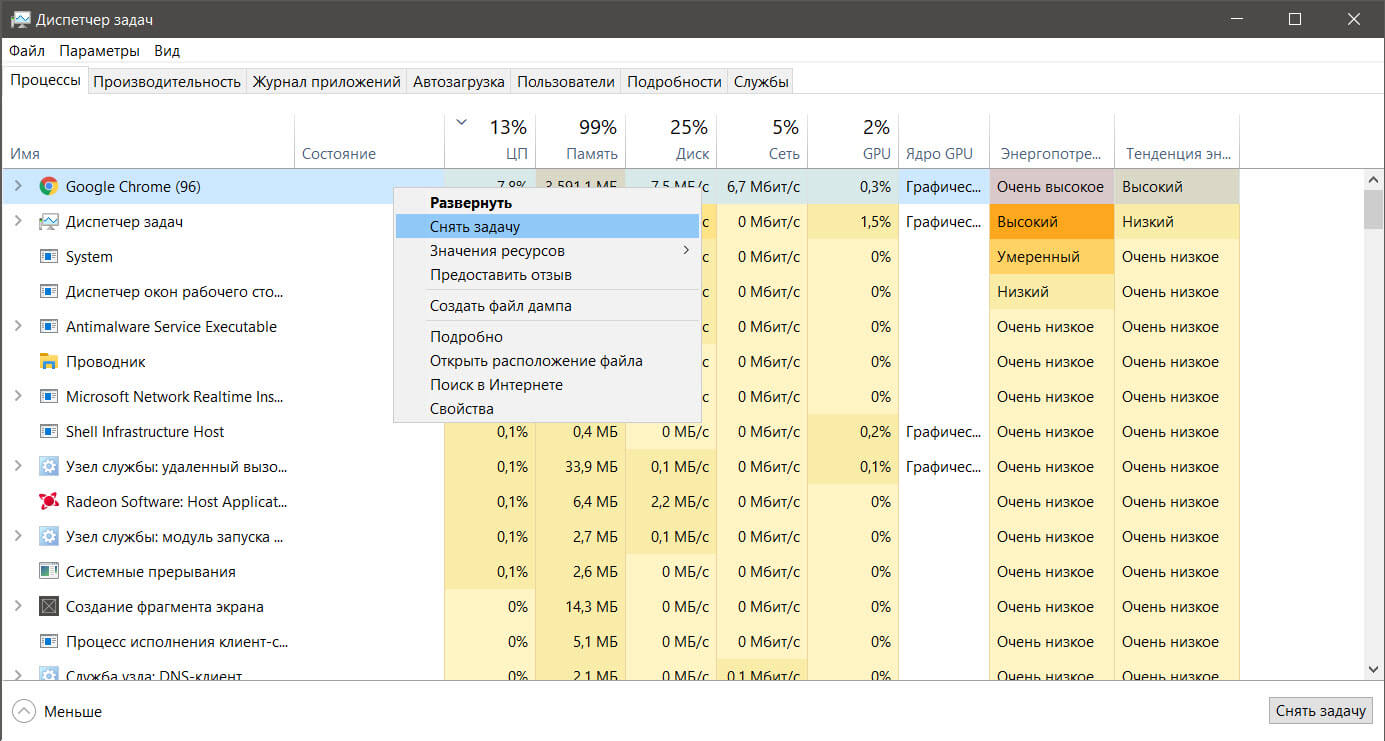Click the Shell Infrastructure Host icon
1385x741 pixels.
coord(48,431)
